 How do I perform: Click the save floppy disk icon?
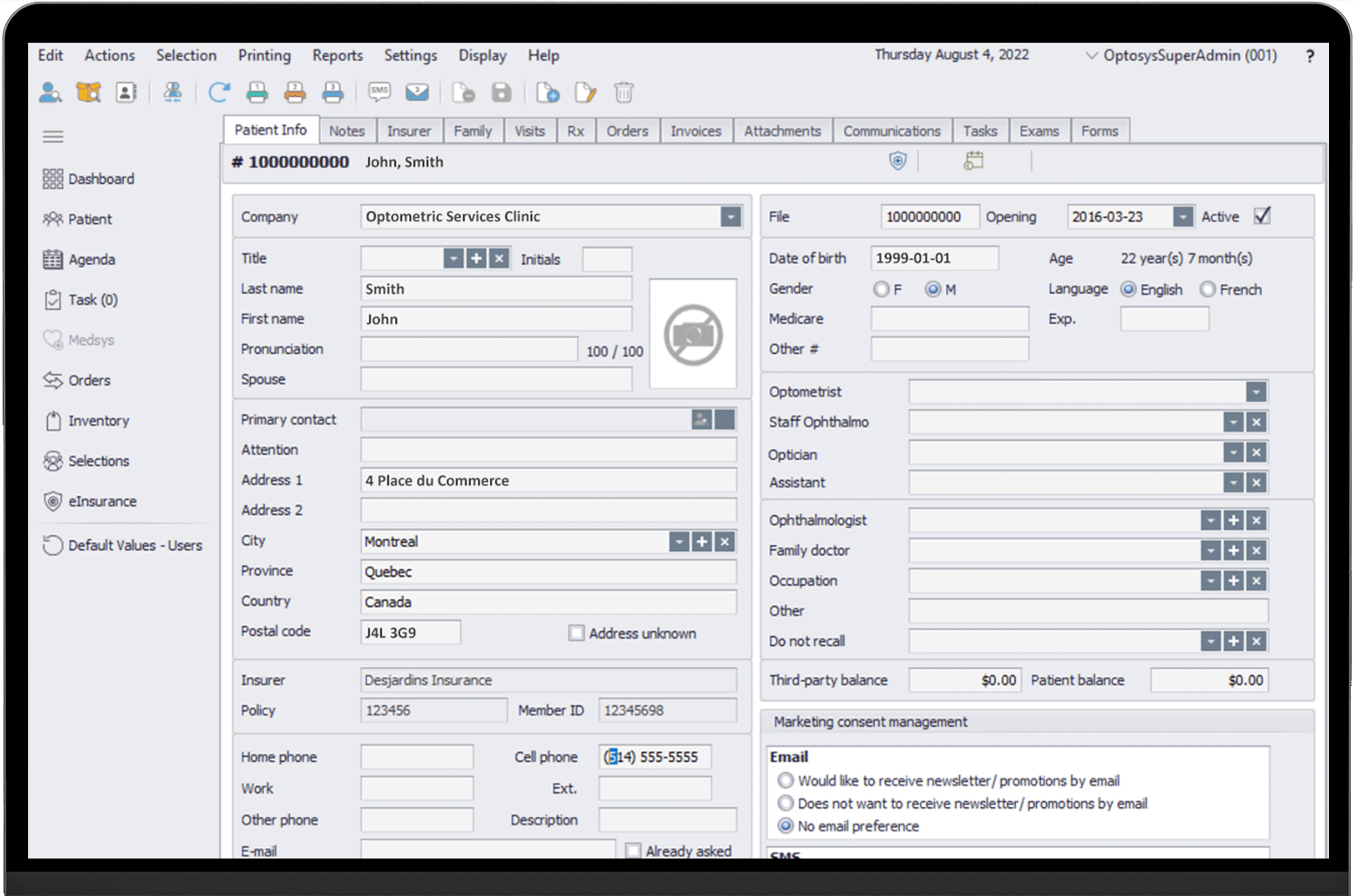tap(501, 92)
